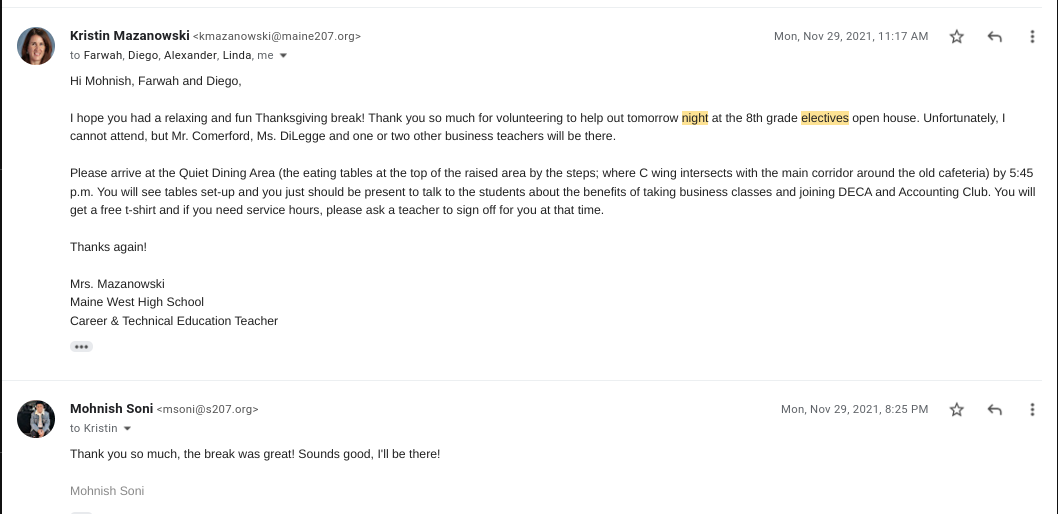Click the 8:25 PM timestamp

[x=854, y=409]
